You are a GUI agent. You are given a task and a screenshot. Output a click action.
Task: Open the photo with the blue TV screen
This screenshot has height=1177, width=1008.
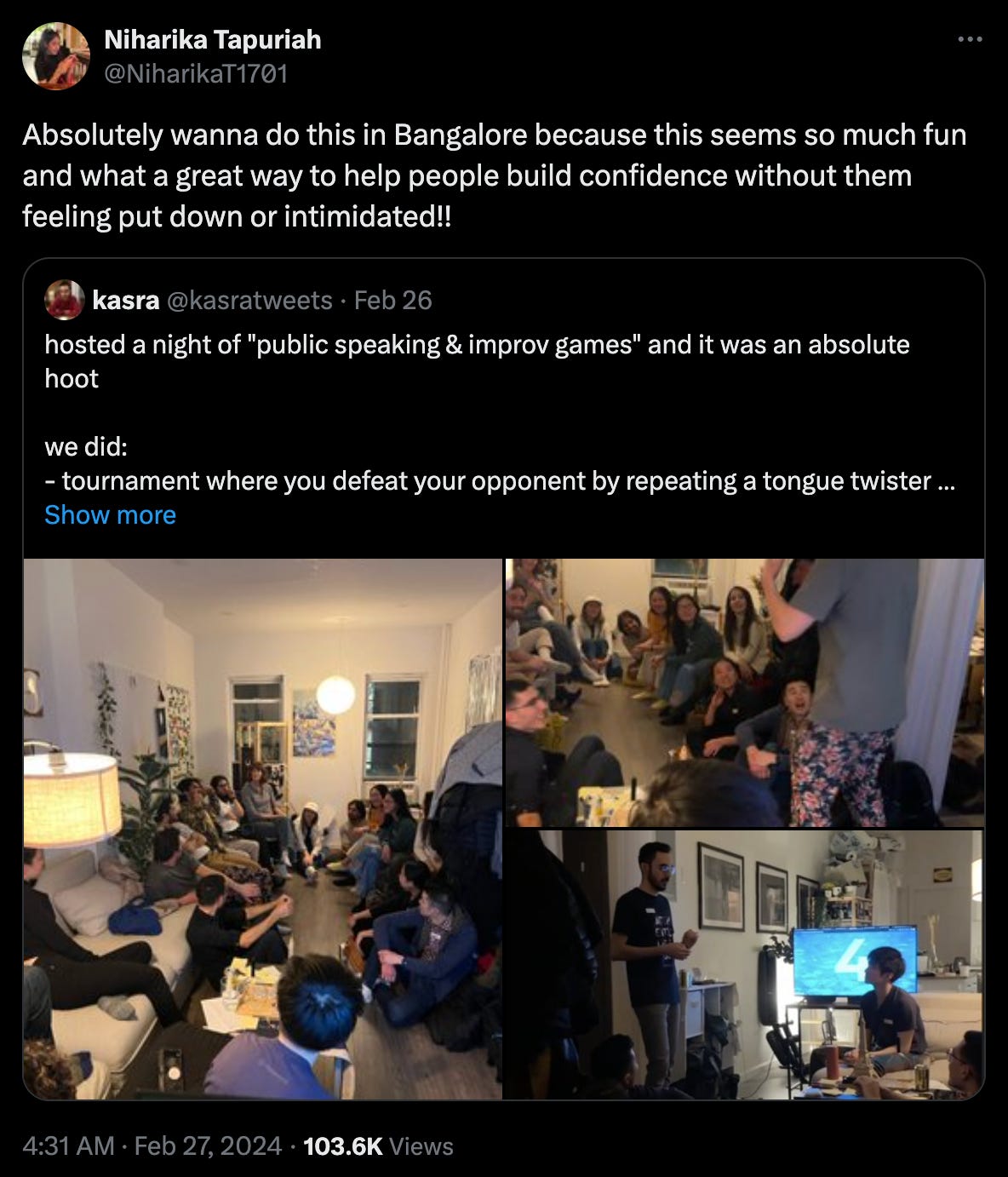745,964
